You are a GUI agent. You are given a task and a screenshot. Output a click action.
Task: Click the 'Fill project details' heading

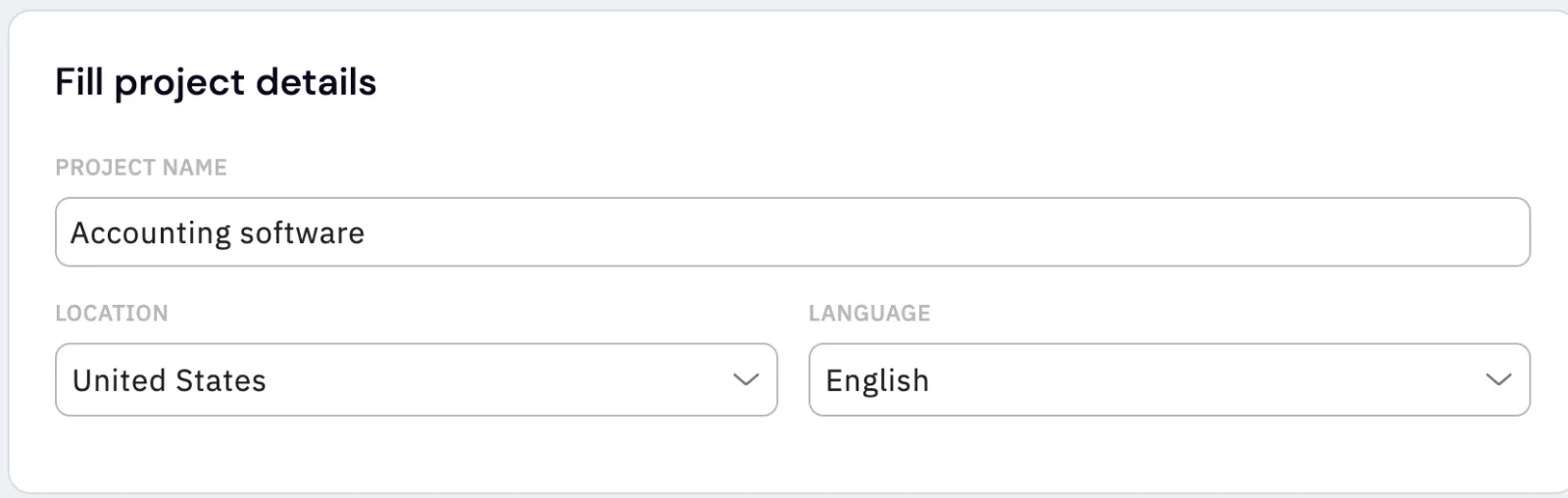tap(216, 82)
